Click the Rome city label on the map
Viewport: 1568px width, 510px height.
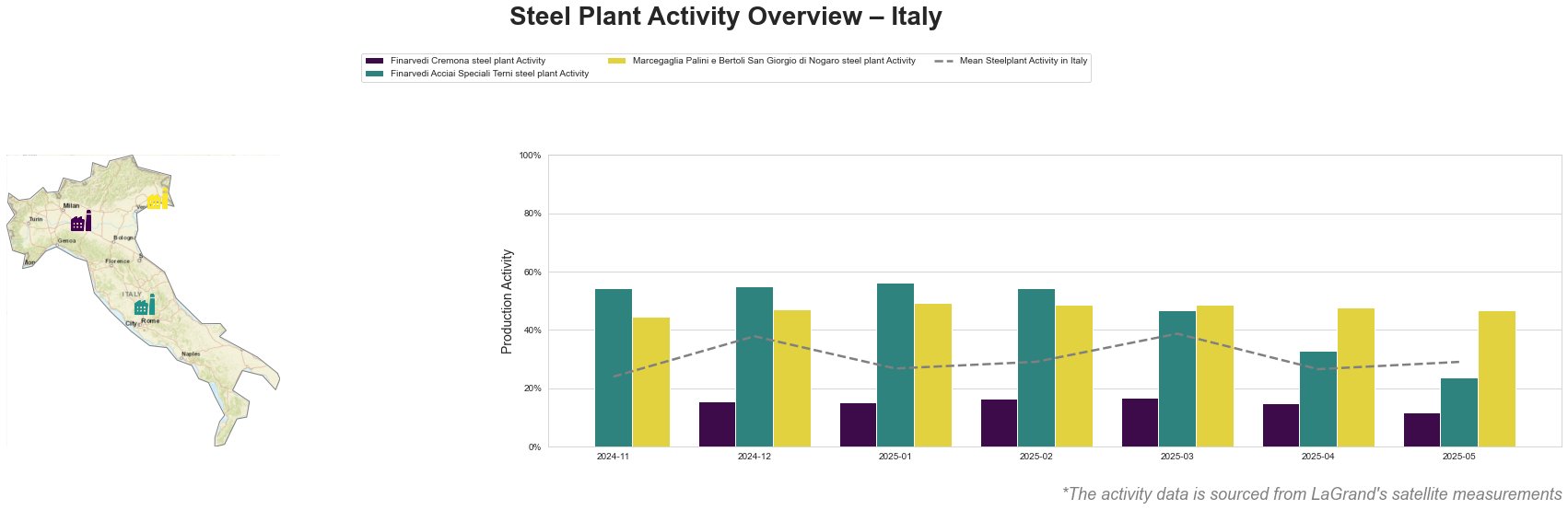pos(150,321)
